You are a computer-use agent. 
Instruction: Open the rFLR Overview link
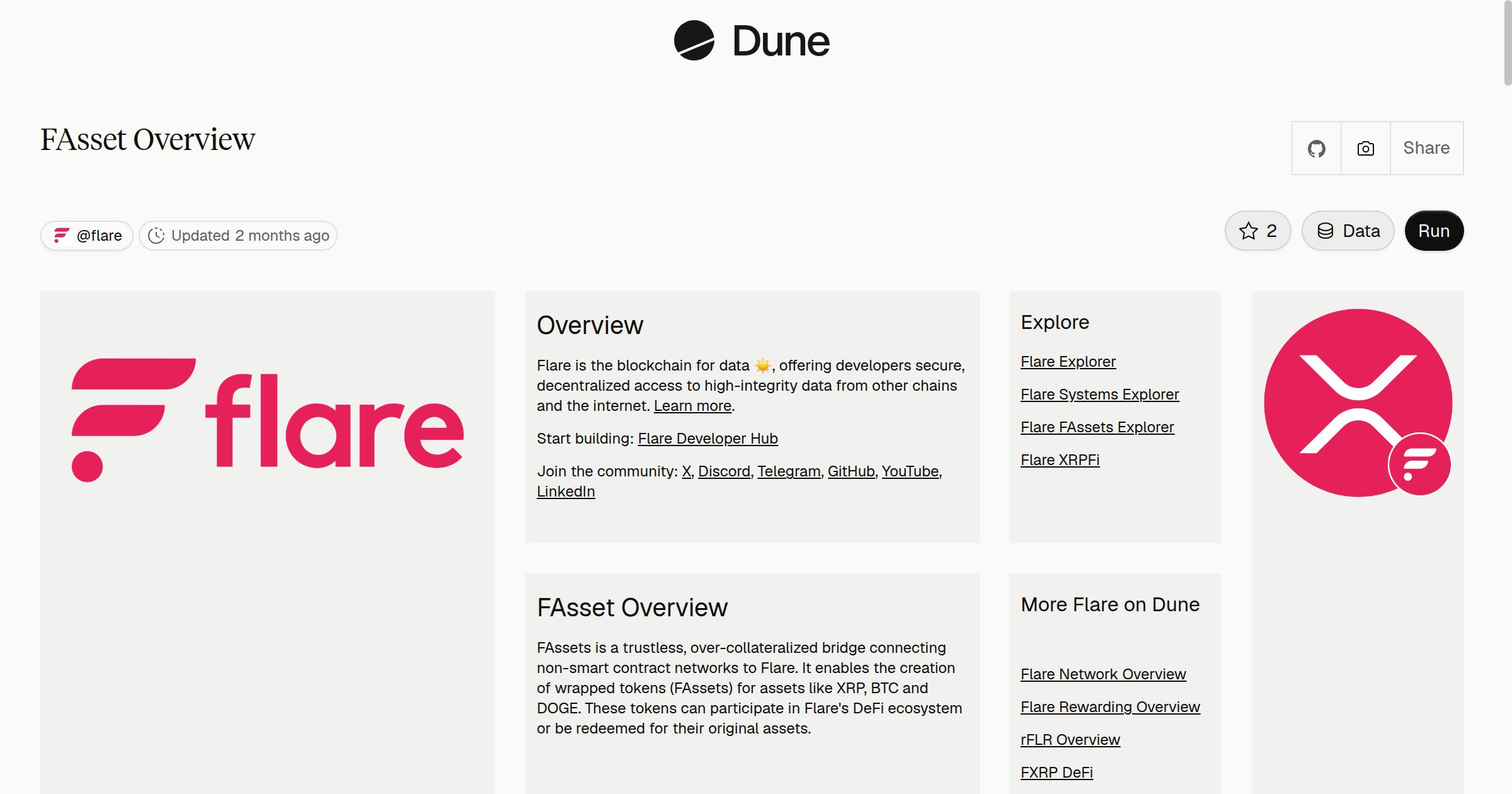(1070, 740)
